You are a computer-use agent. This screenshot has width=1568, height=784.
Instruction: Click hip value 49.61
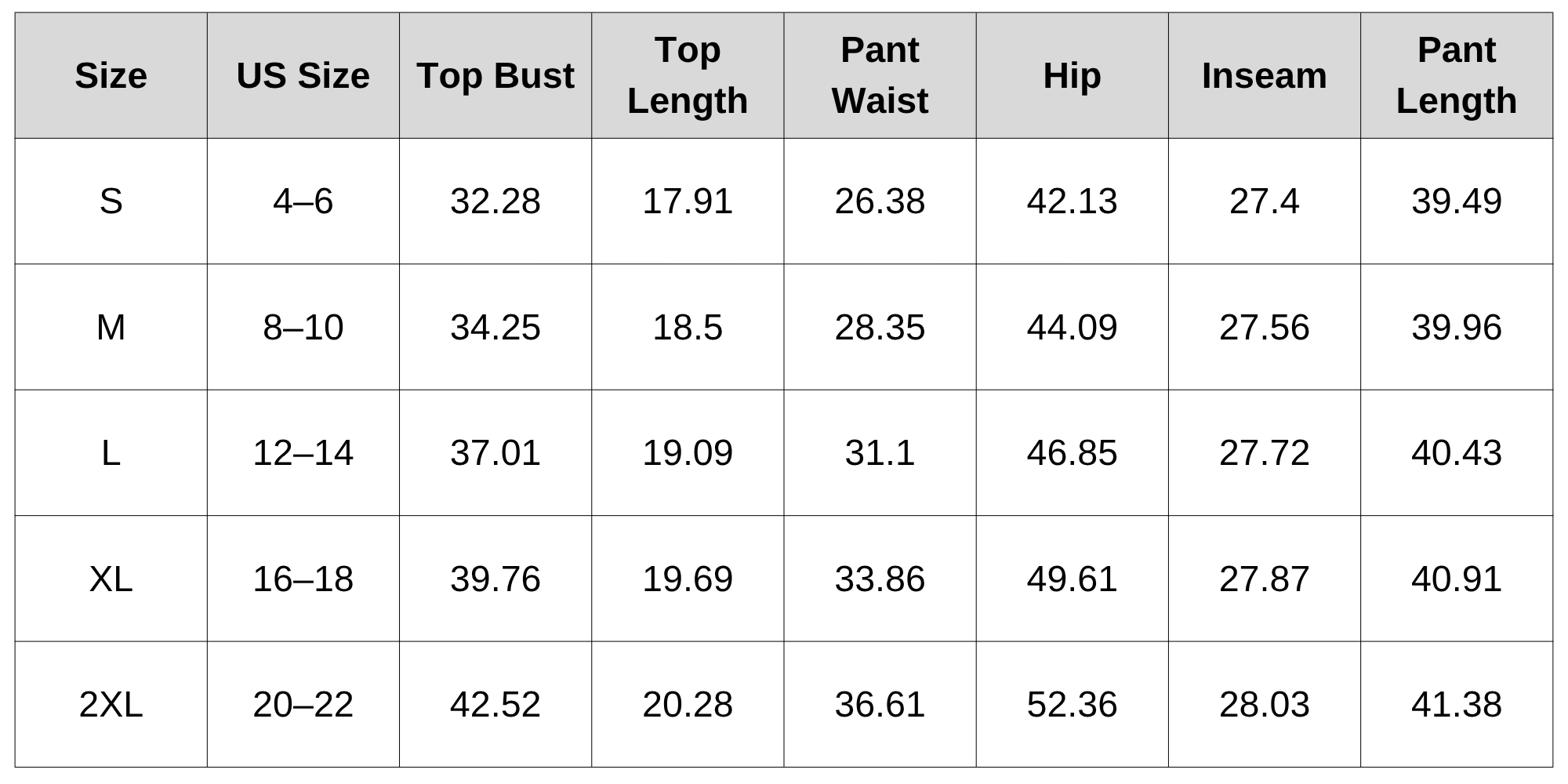coord(1072,579)
